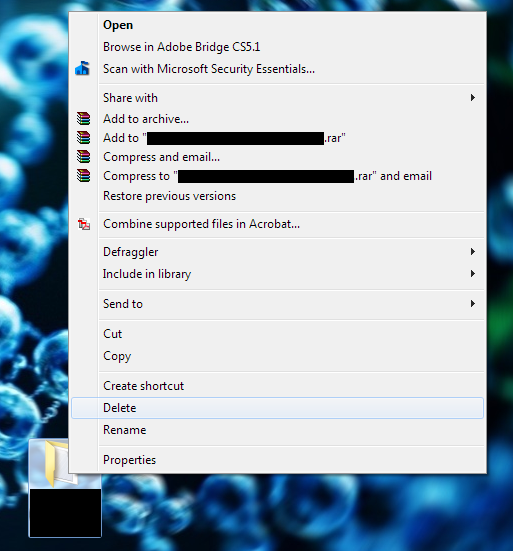Choose the entry ending in .rar" and email
Image resolution: width=513 pixels, height=551 pixels.
click(278, 176)
